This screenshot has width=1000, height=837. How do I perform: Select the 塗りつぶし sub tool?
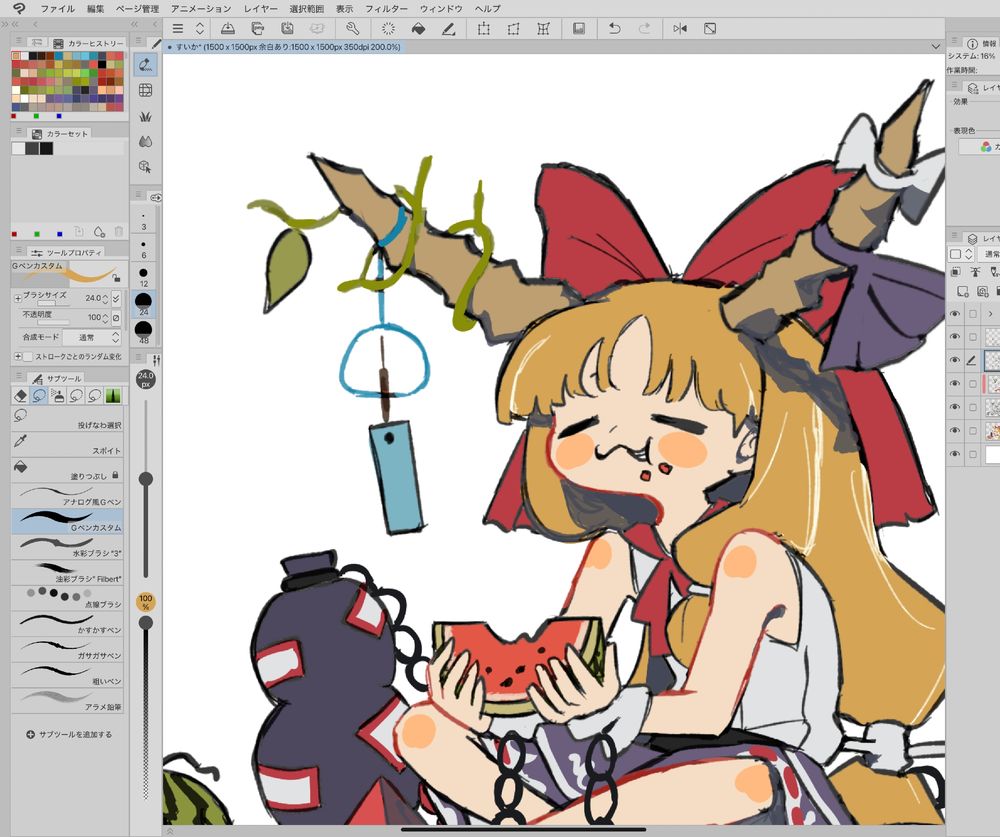click(x=67, y=469)
